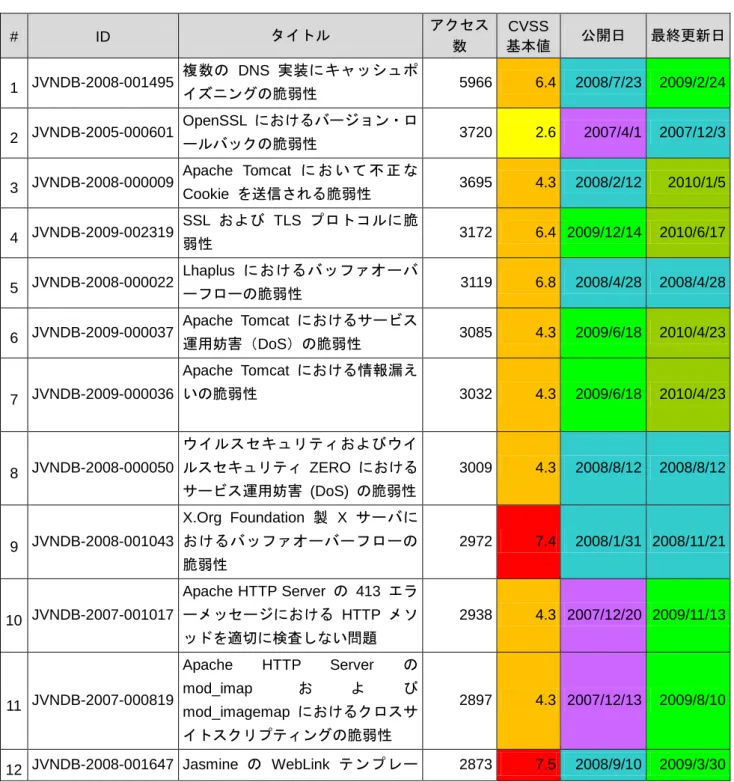Click the アクセス数 column header

(x=459, y=36)
